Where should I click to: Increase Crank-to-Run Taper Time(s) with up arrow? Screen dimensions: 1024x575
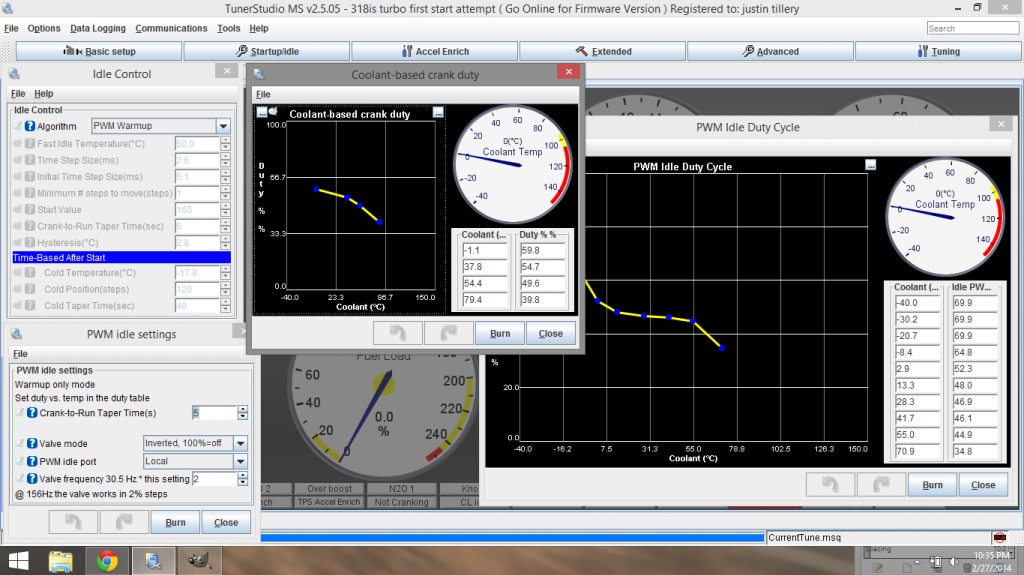[243, 409]
